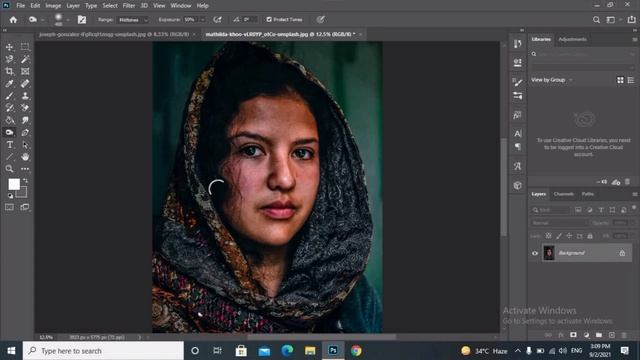Click the Windows search box on taskbar
This screenshot has width=640, height=360.
103,351
